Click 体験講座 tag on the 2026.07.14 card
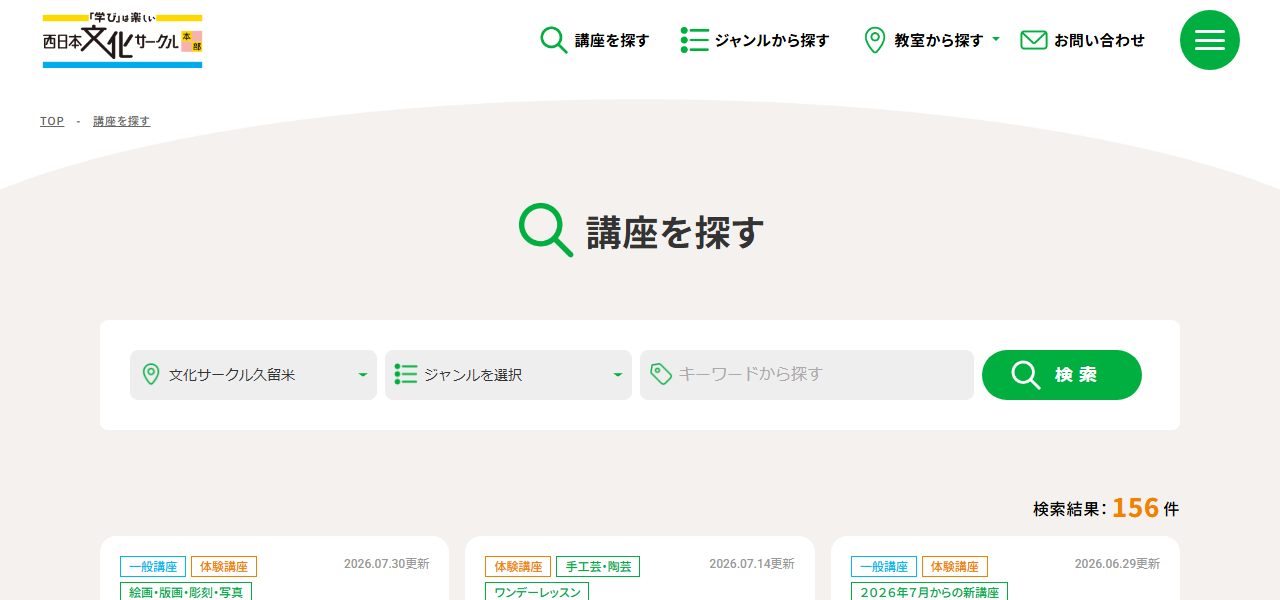The width and height of the screenshot is (1280, 600). tap(518, 566)
